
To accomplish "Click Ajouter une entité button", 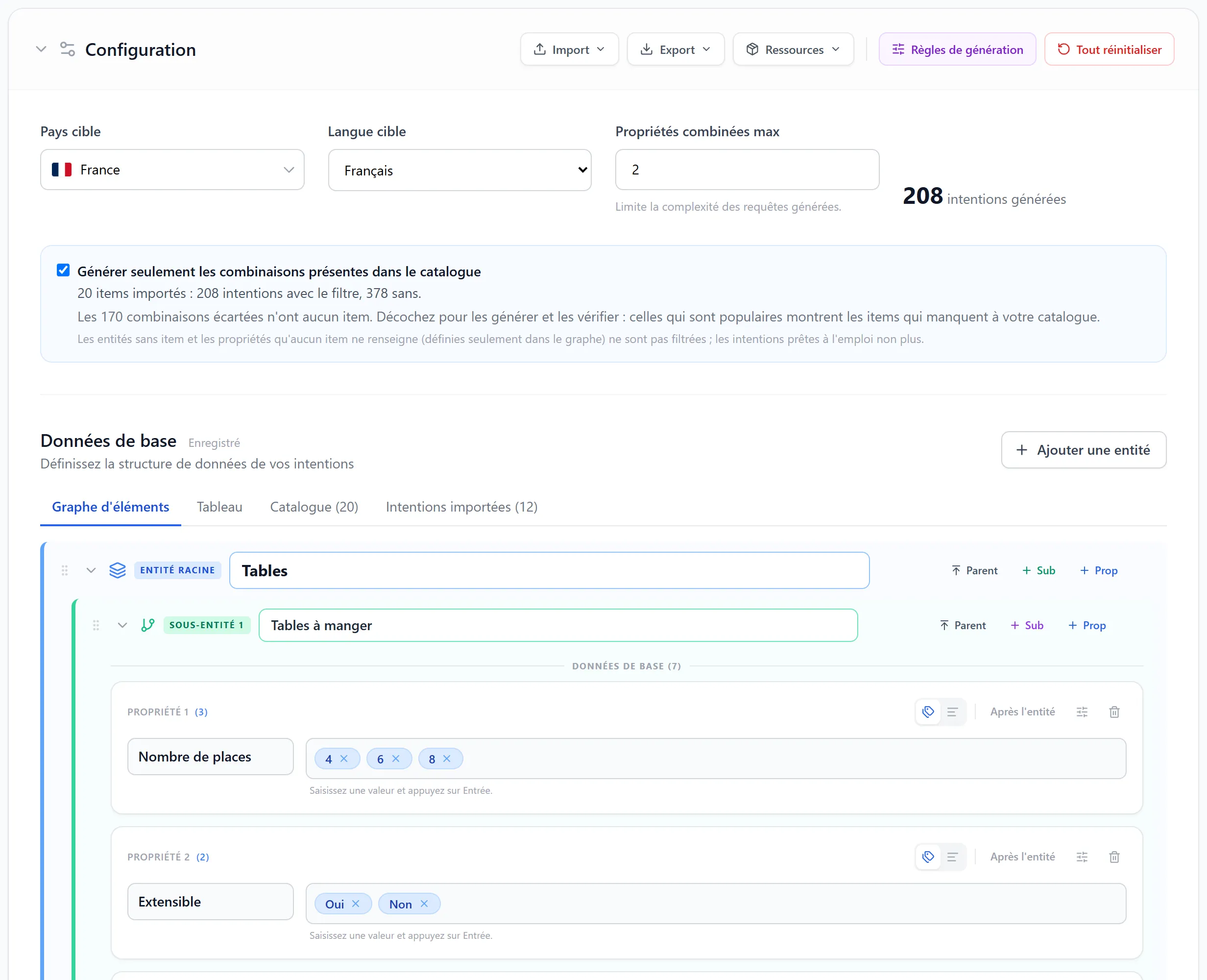I will coord(1083,450).
